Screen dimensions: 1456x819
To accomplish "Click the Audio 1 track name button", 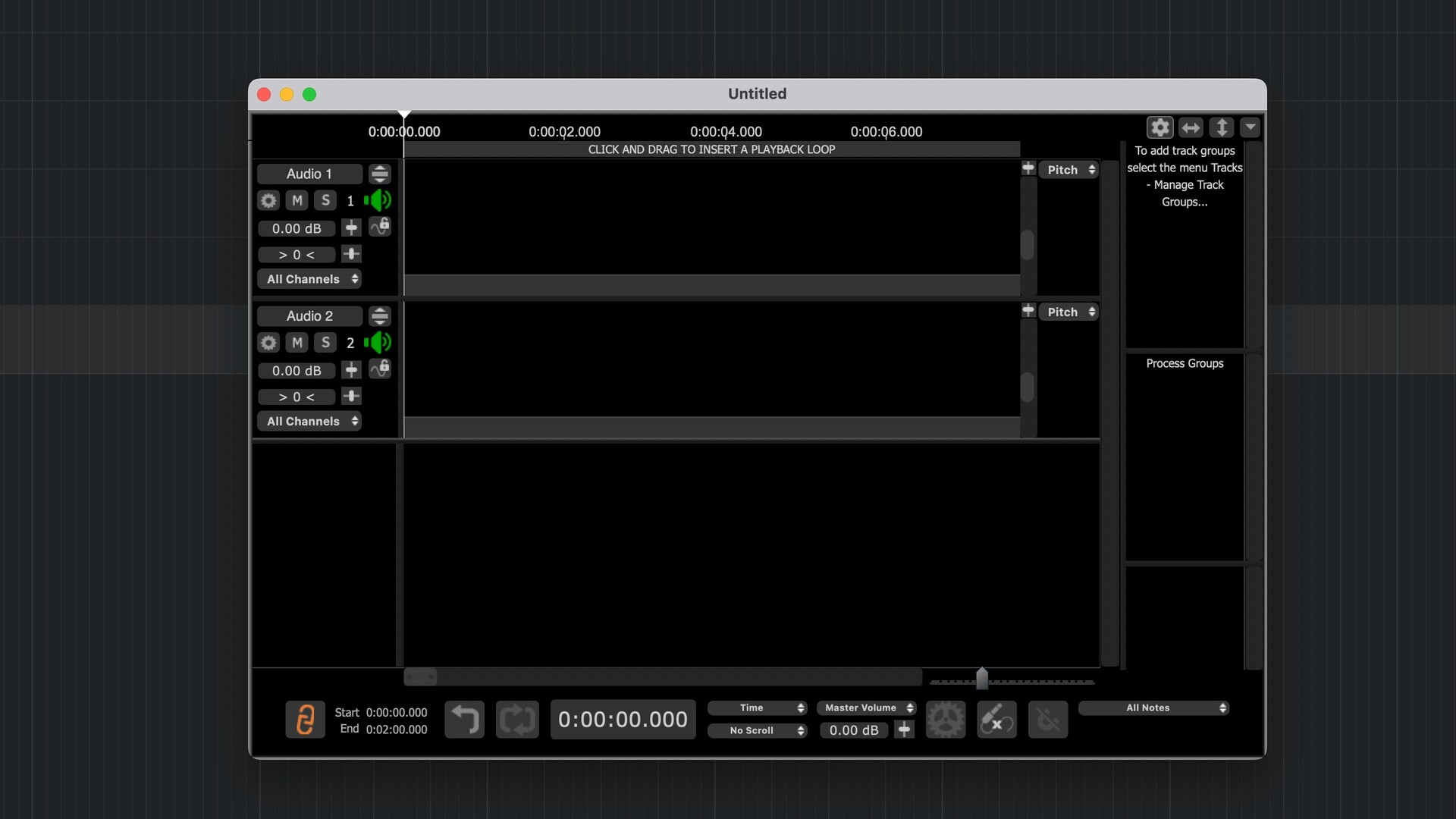I will (x=309, y=174).
